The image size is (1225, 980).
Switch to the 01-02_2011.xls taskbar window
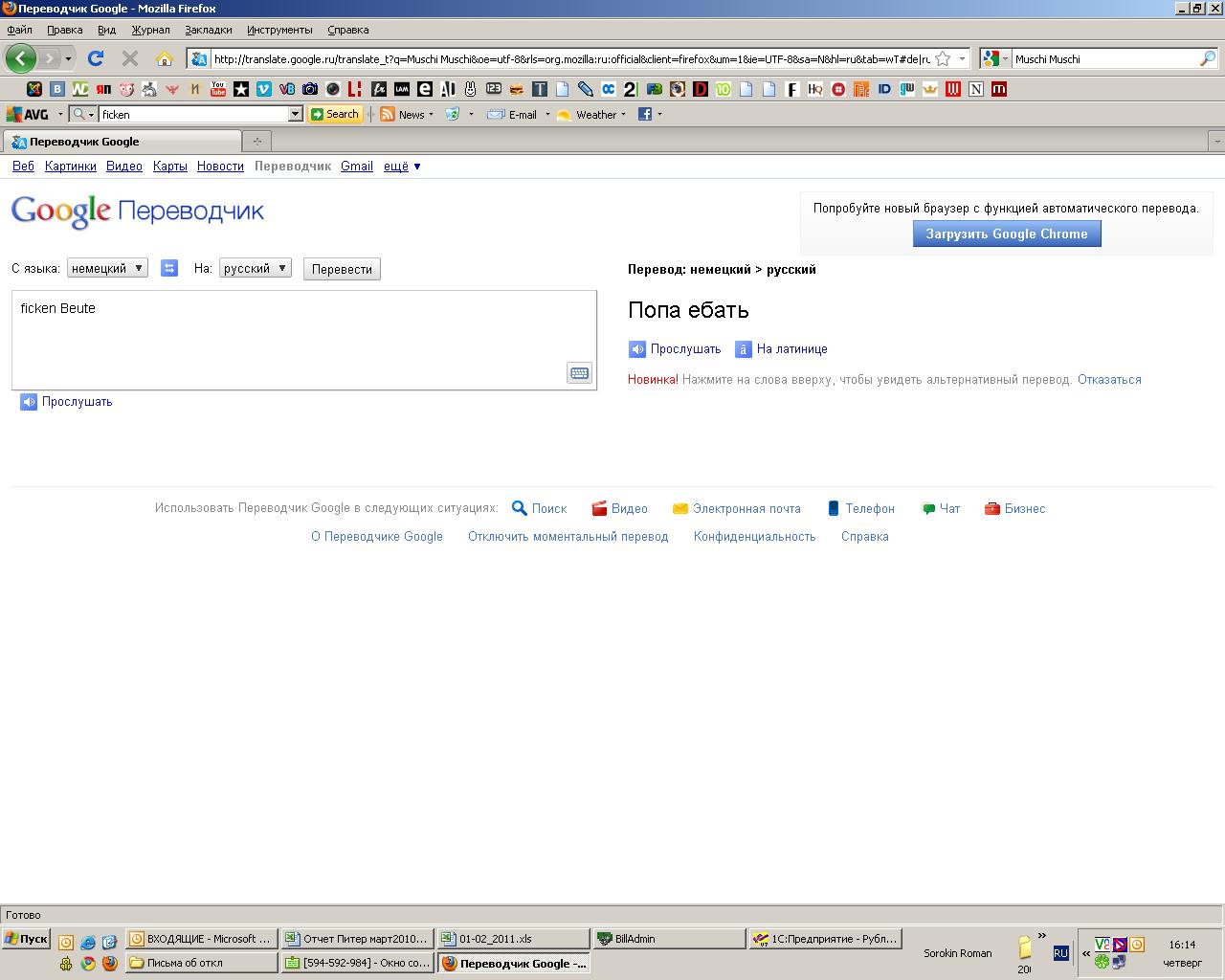pos(513,939)
